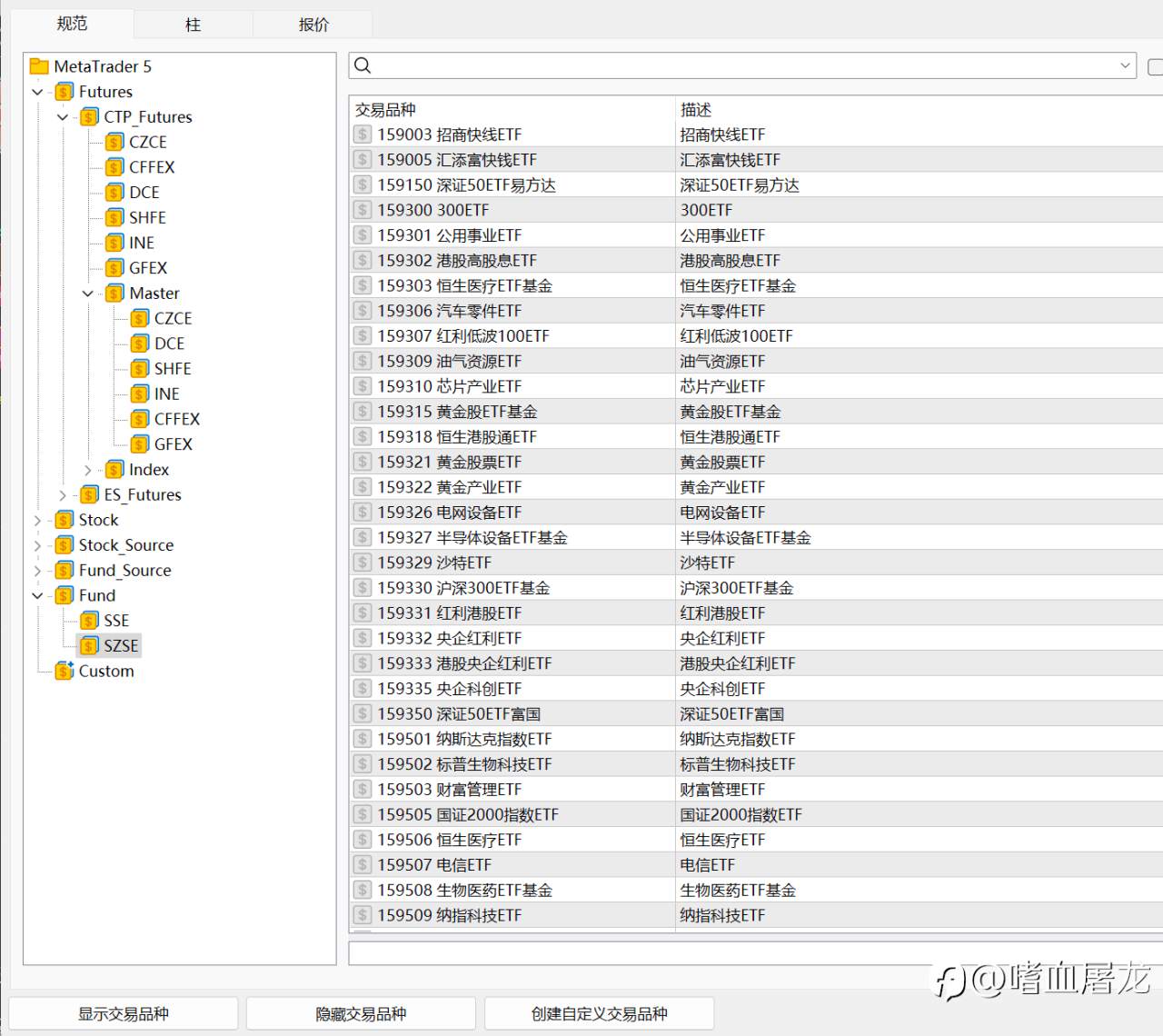
Task: Click the SSE group icon under Fund
Action: [89, 621]
